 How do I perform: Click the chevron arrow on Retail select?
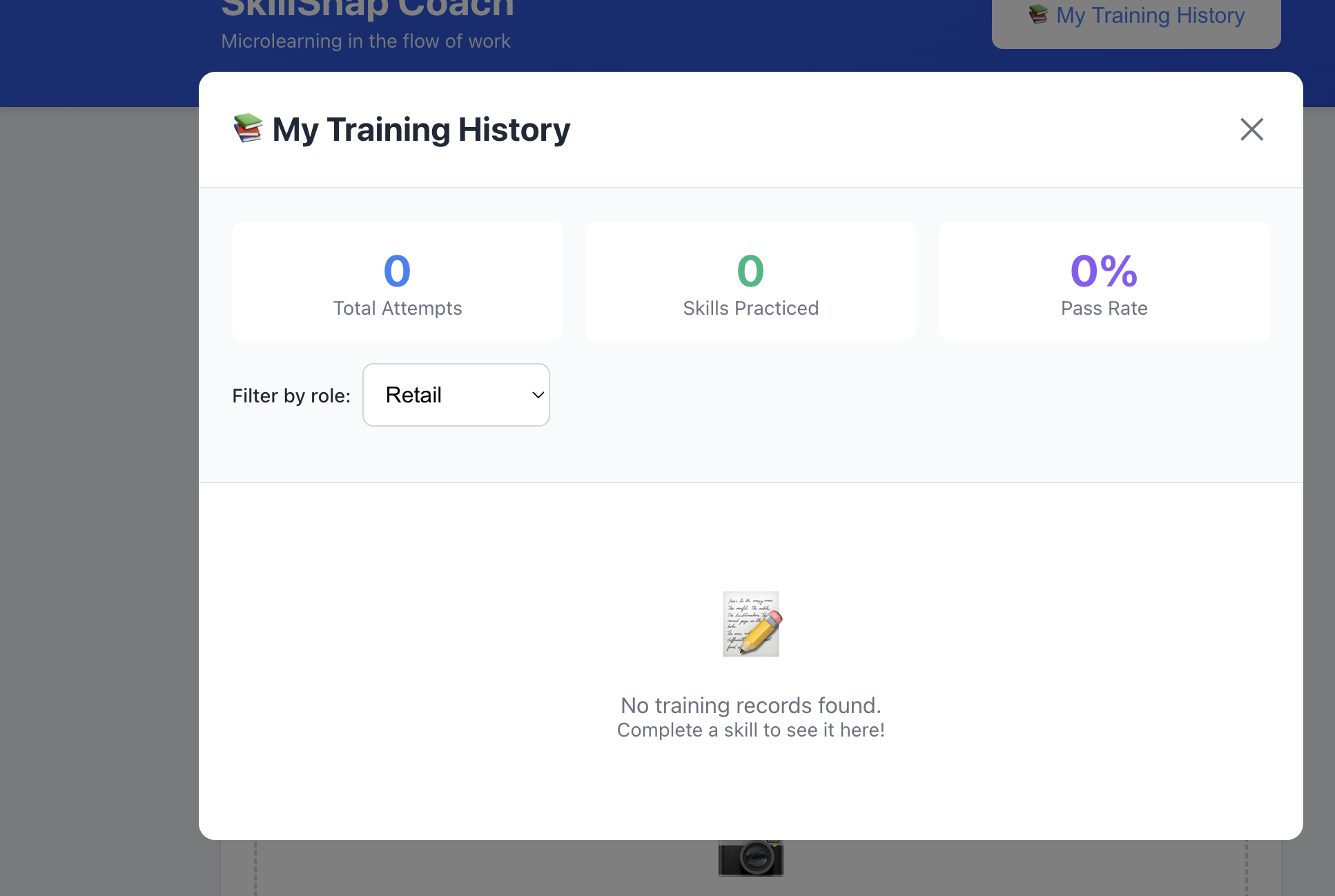538,395
